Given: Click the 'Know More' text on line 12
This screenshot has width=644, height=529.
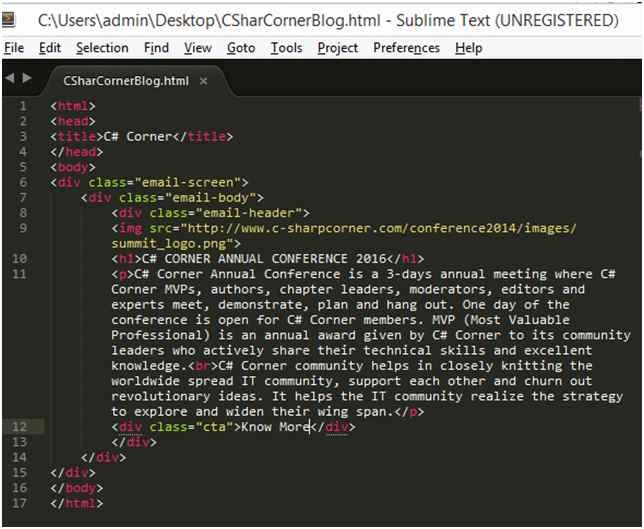Looking at the screenshot, I should (275, 427).
